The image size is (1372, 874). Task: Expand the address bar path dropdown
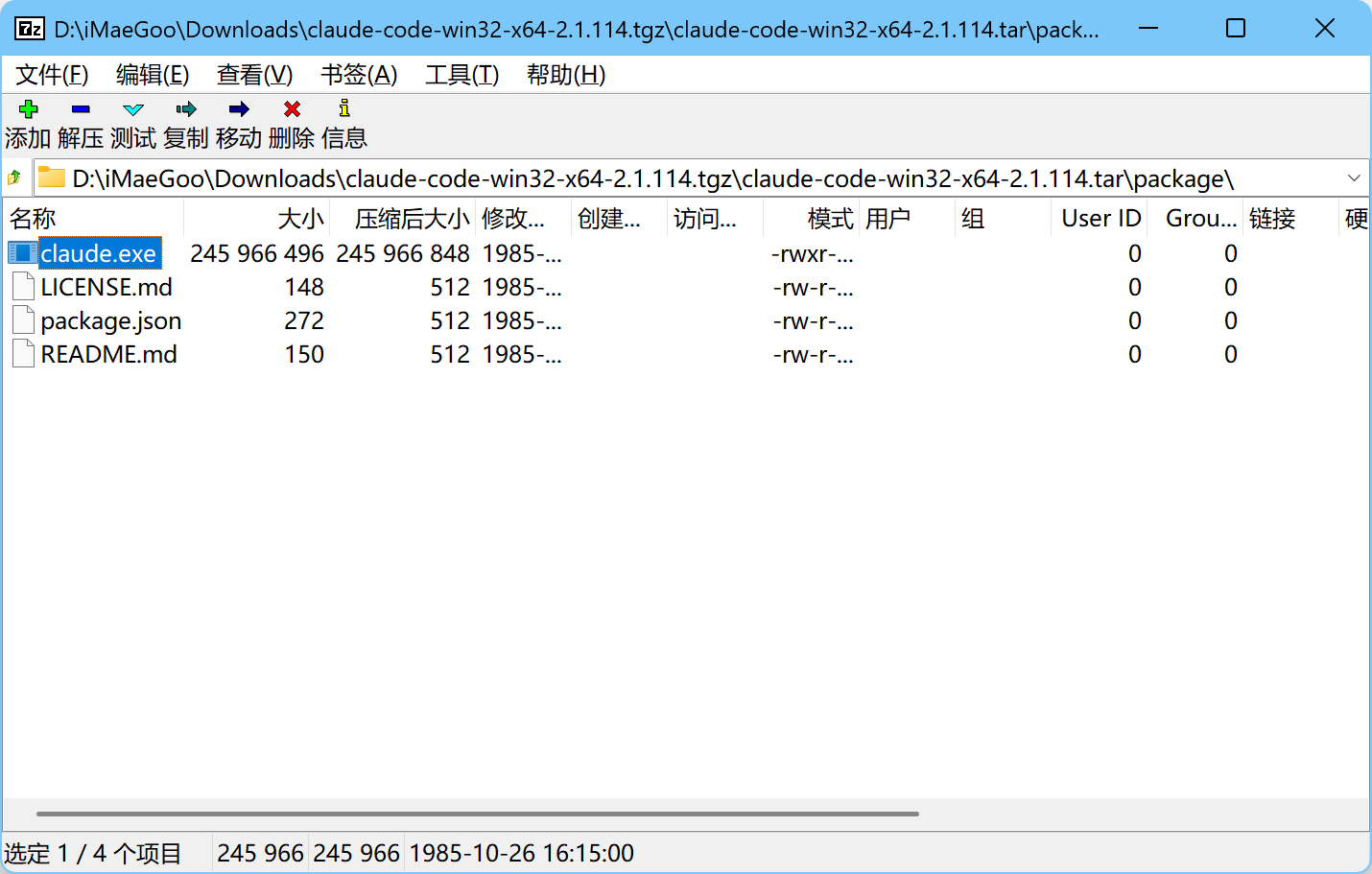tap(1354, 178)
